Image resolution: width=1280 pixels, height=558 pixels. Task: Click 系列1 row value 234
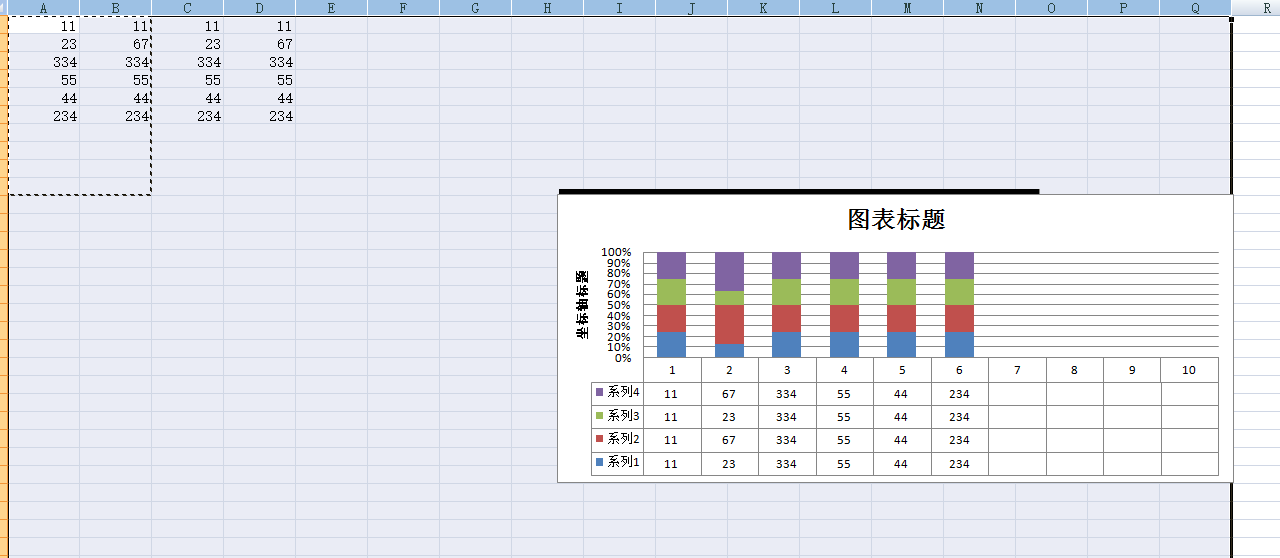[959, 464]
